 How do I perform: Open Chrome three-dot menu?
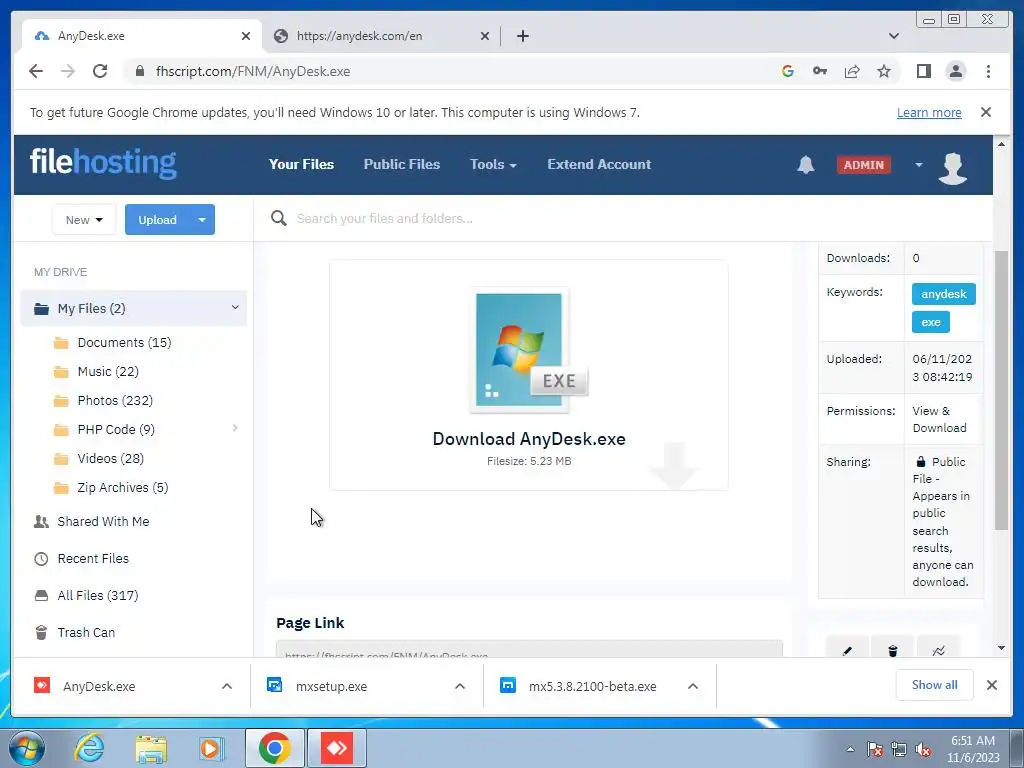point(988,71)
